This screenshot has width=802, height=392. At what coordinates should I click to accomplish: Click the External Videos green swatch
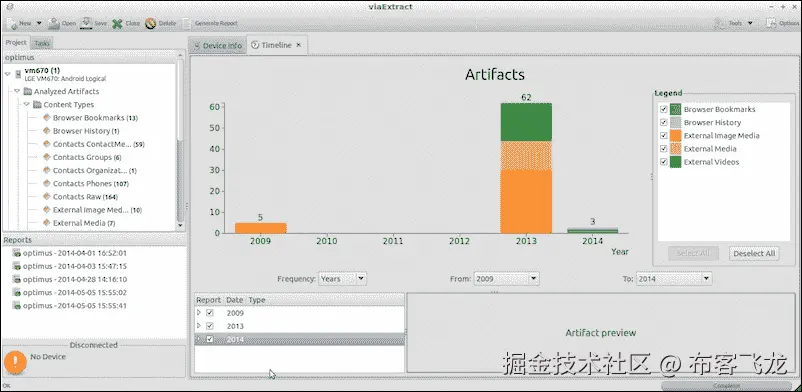(x=676, y=162)
